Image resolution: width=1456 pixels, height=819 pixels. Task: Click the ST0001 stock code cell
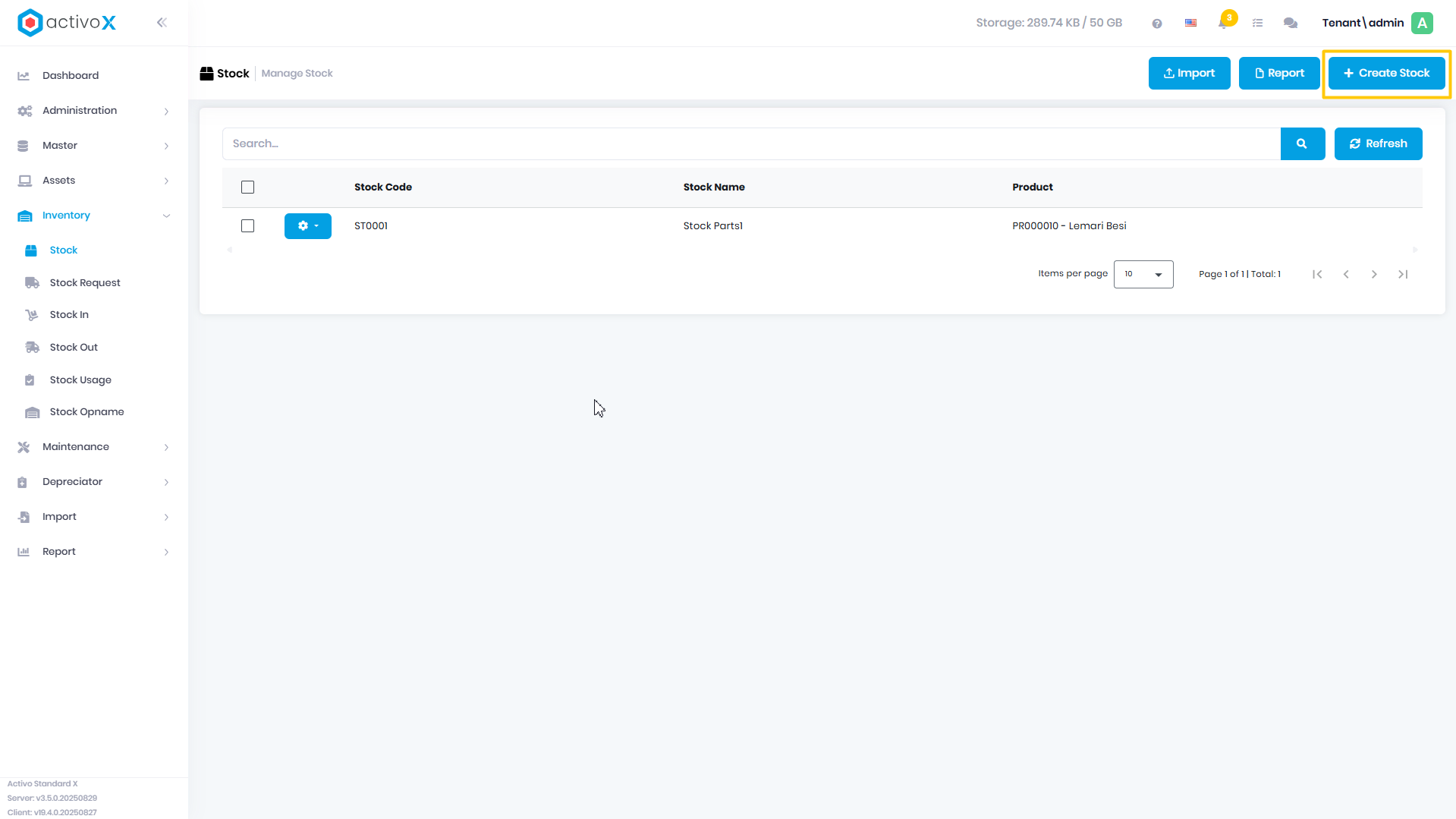371,225
